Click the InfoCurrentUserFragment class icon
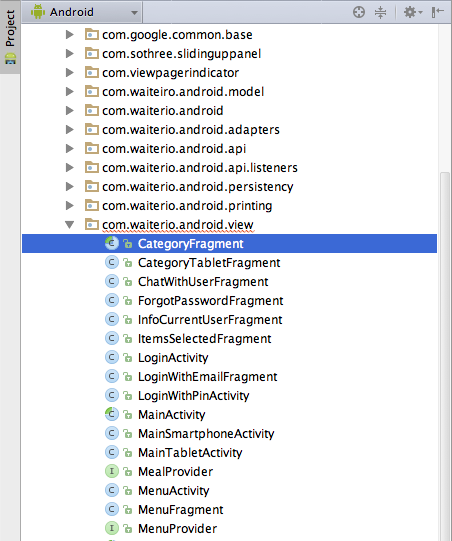452x541 pixels. click(112, 319)
